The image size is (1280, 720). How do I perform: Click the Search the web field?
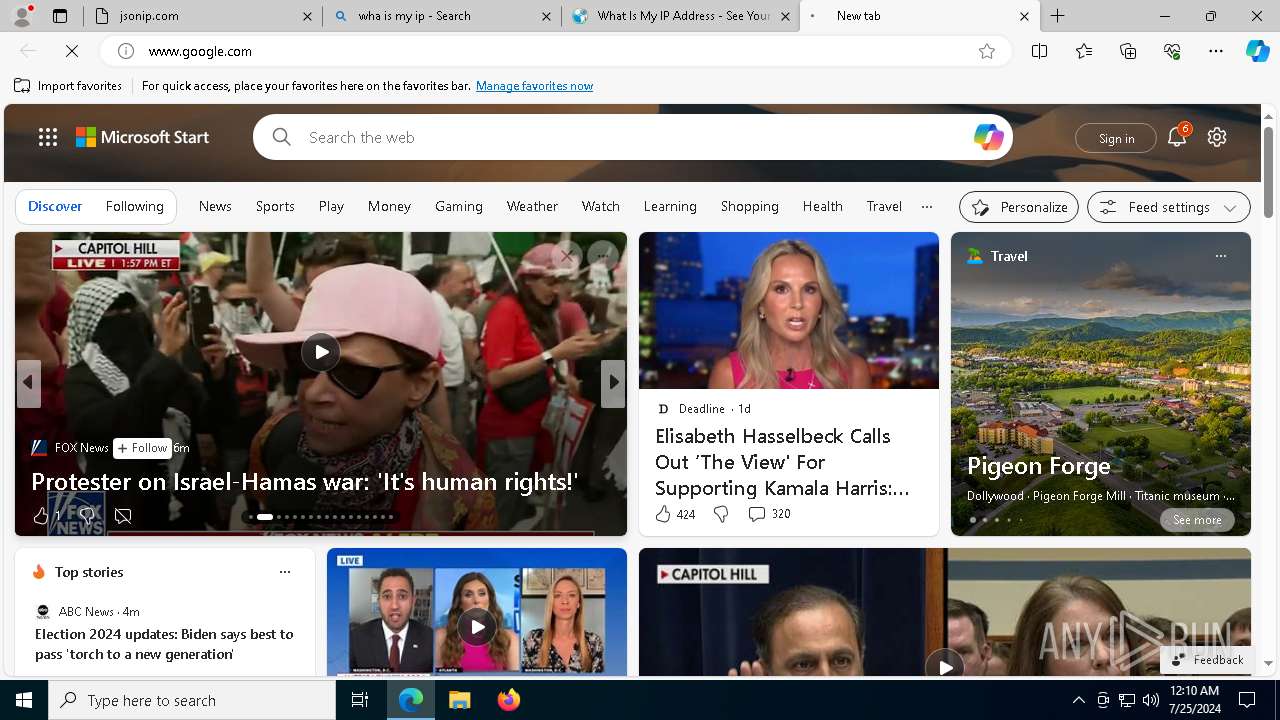pyautogui.click(x=632, y=137)
